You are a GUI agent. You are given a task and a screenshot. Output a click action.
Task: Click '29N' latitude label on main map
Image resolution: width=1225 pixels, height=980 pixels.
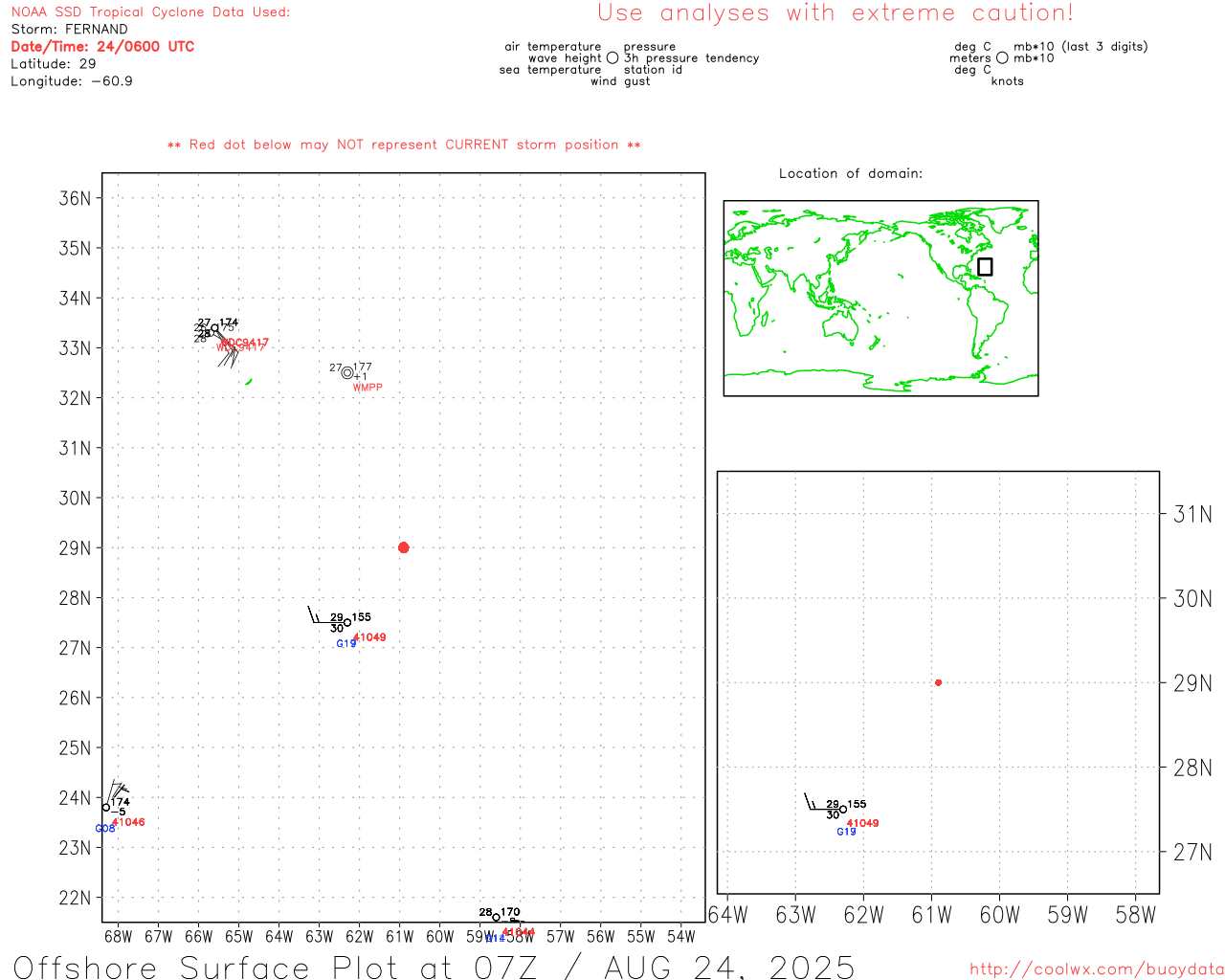pos(76,548)
